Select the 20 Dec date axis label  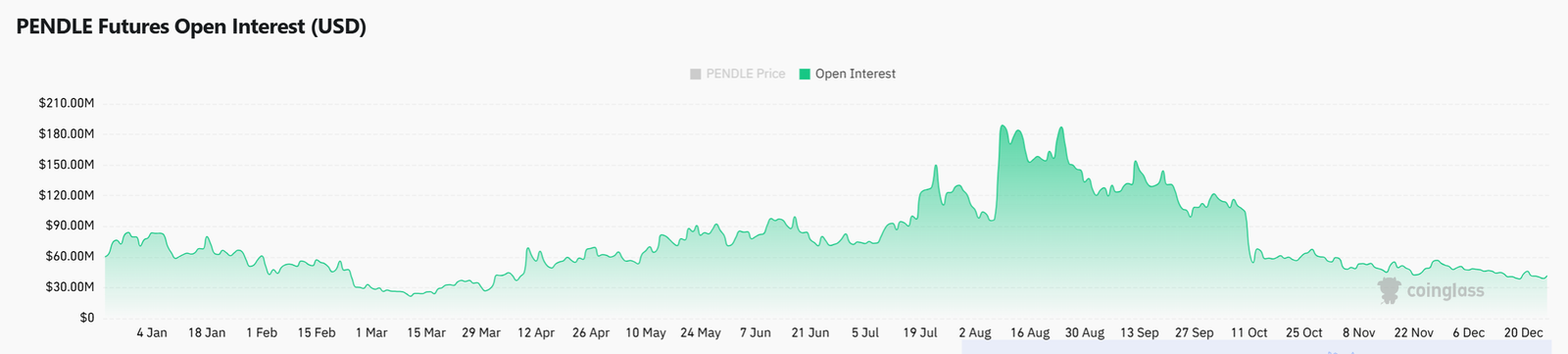pyautogui.click(x=1524, y=332)
